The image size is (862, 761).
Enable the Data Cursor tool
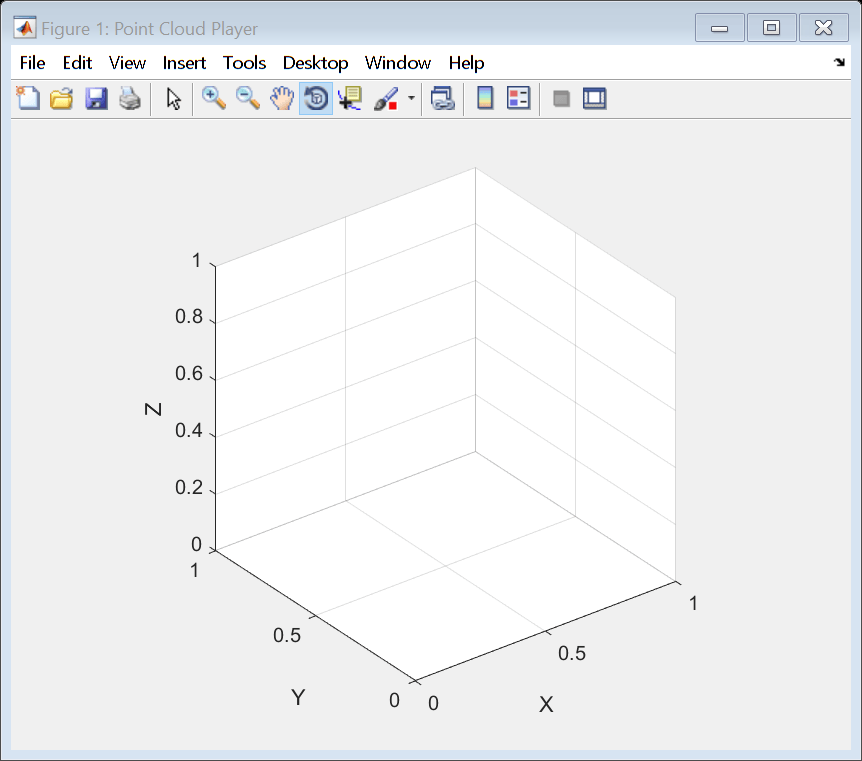350,99
